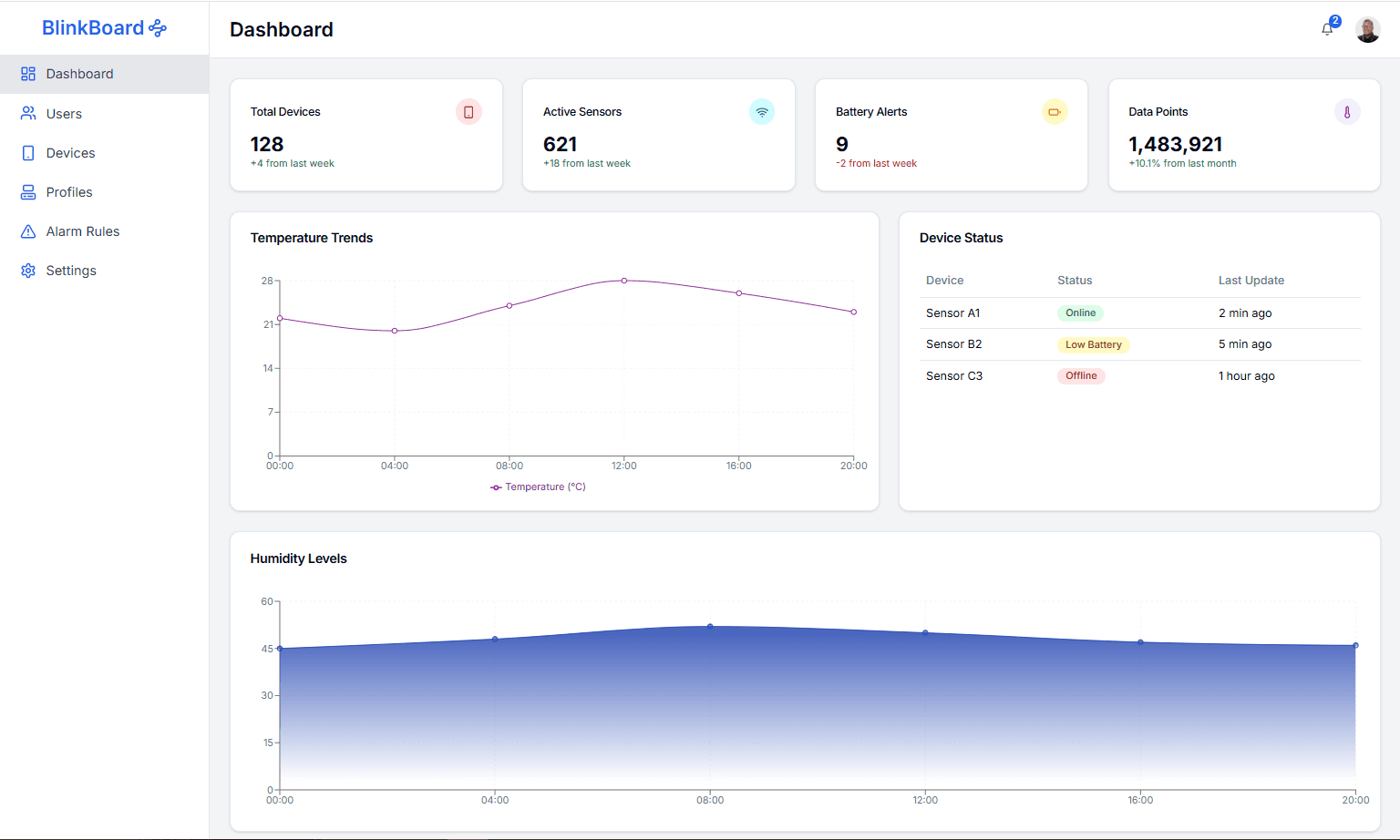Click the temperature data point at 12:00

click(x=624, y=281)
